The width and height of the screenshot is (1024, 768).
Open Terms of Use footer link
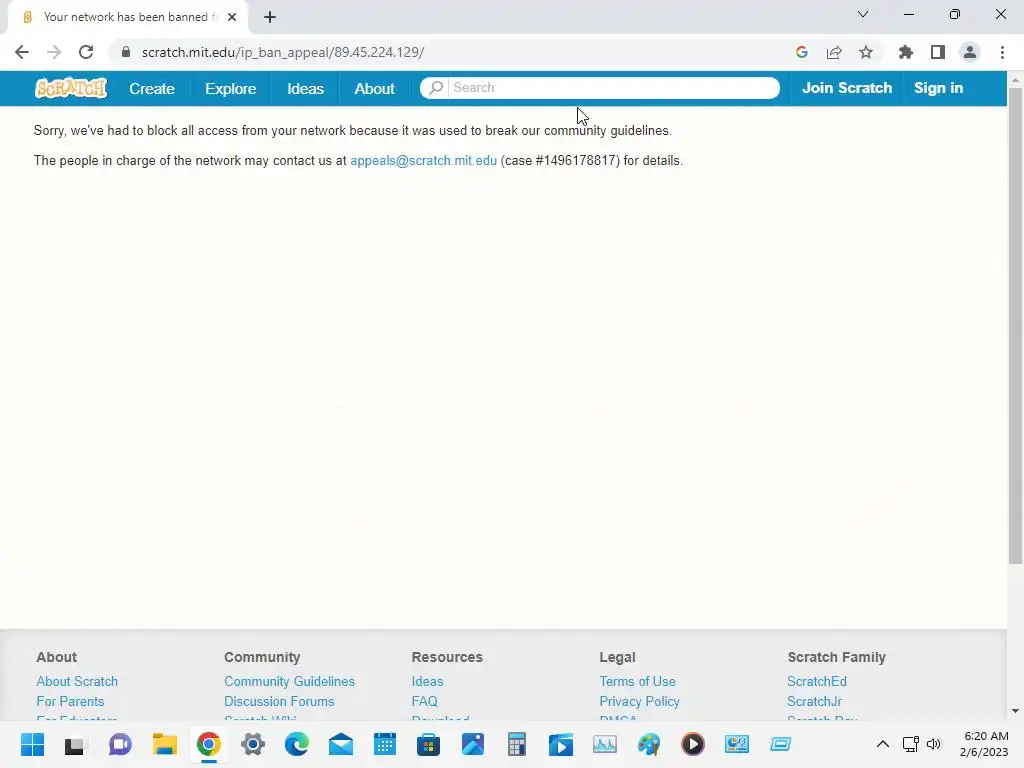click(x=637, y=681)
